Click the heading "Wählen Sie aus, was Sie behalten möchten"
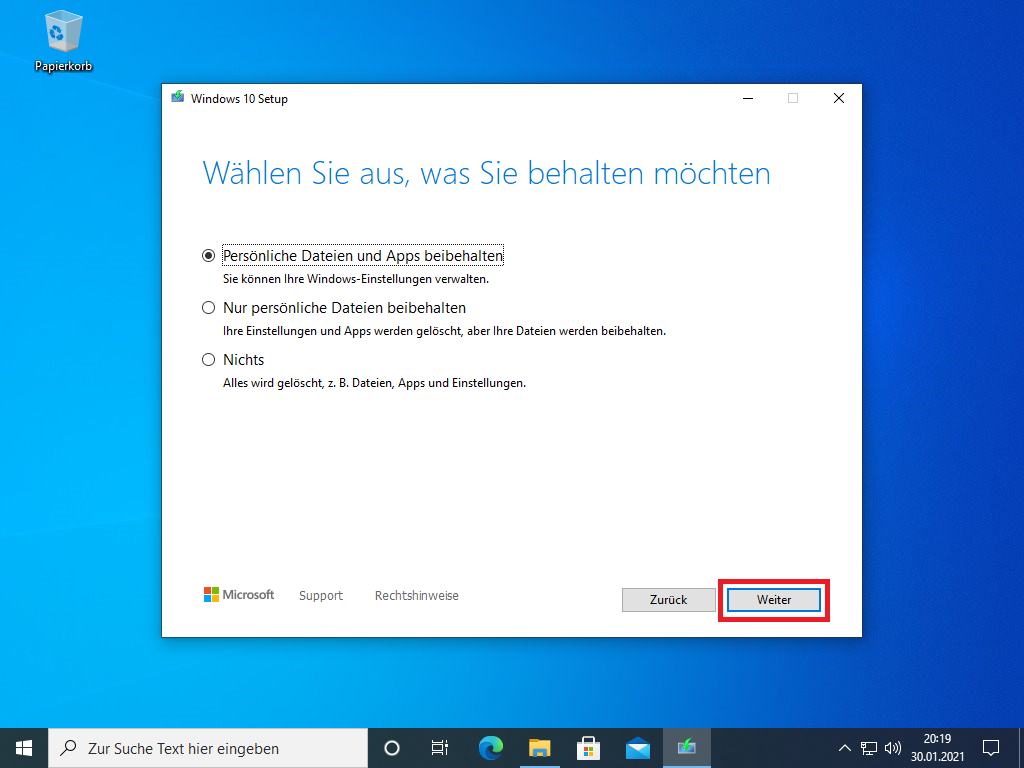The width and height of the screenshot is (1024, 768). (x=487, y=174)
